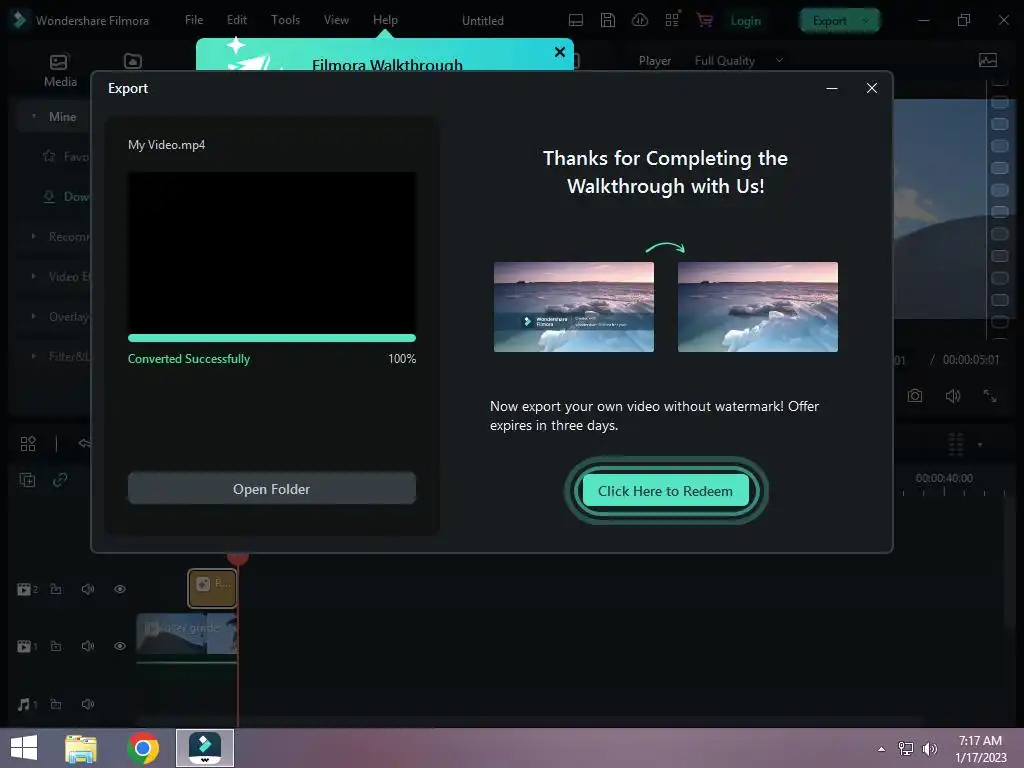The height and width of the screenshot is (768, 1024).
Task: Select the Media panel icon
Action: [x=59, y=62]
